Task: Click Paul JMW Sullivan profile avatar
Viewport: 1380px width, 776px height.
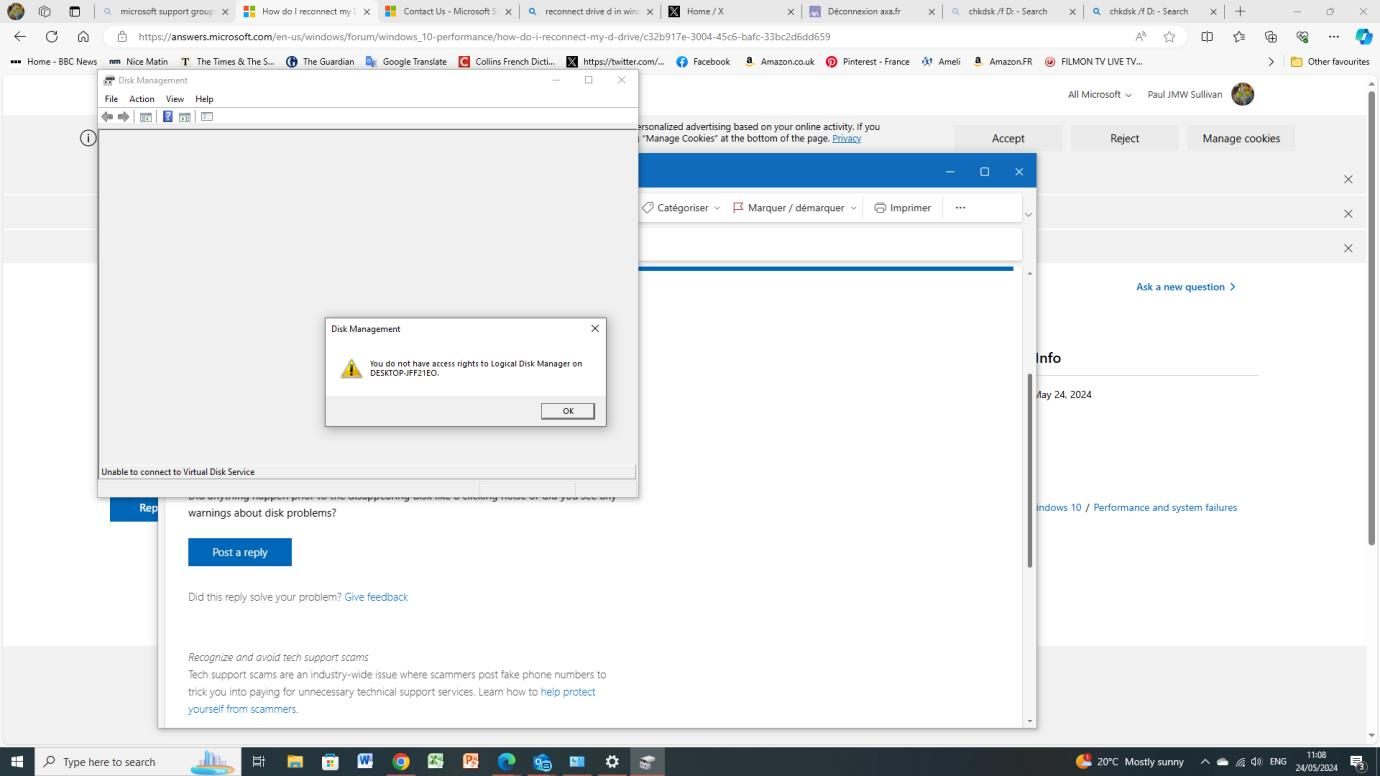Action: tap(1243, 94)
